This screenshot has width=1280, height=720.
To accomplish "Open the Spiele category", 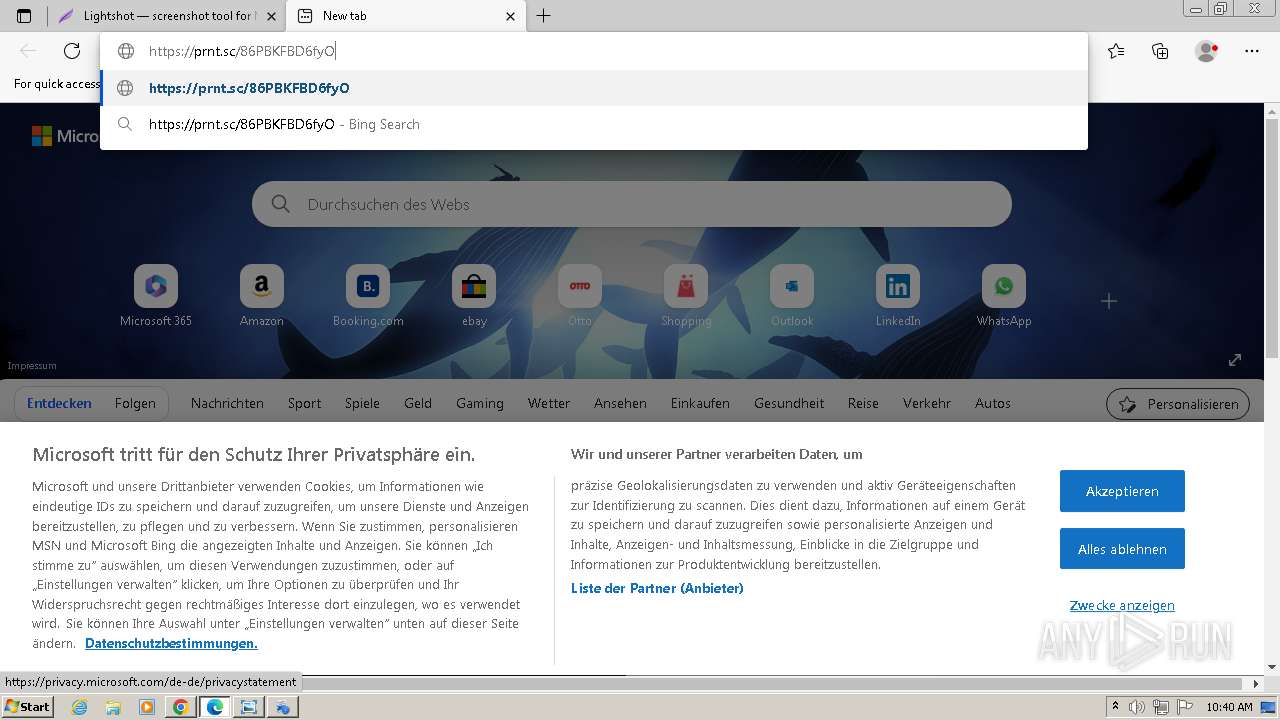I will click(x=362, y=403).
